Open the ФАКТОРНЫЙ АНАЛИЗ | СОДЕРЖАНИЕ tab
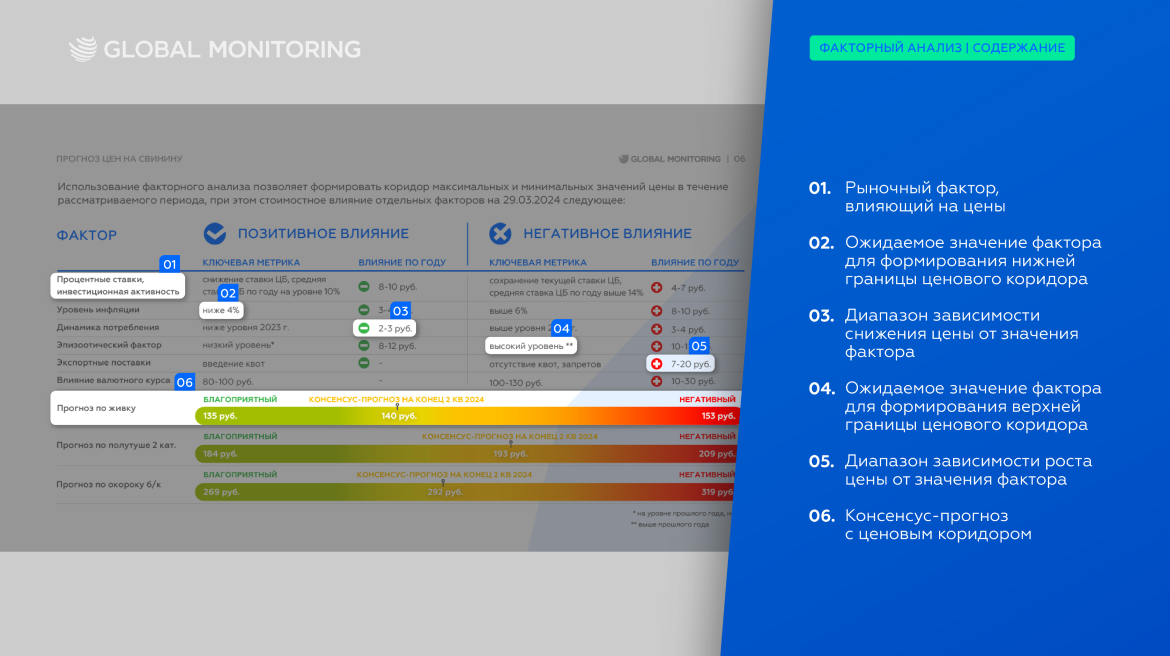Image resolution: width=1170 pixels, height=656 pixels. pos(942,47)
